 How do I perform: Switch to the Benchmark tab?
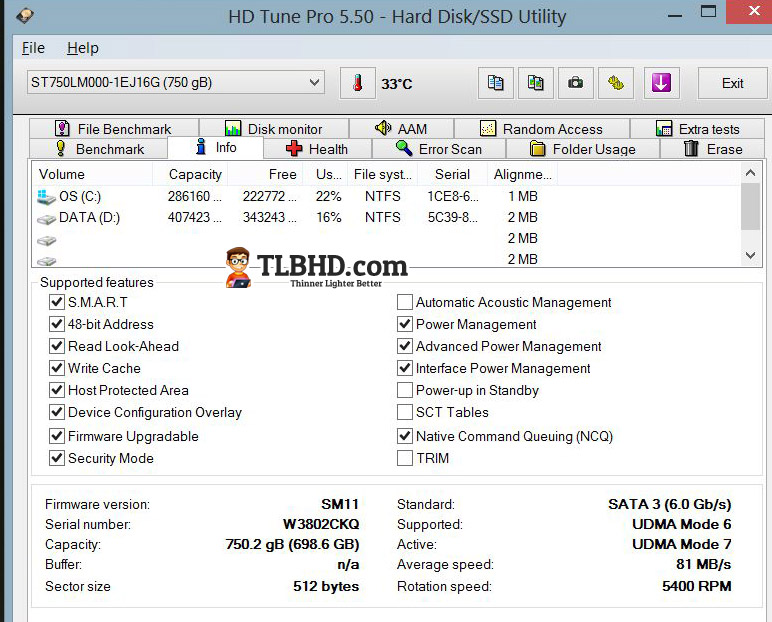99,149
